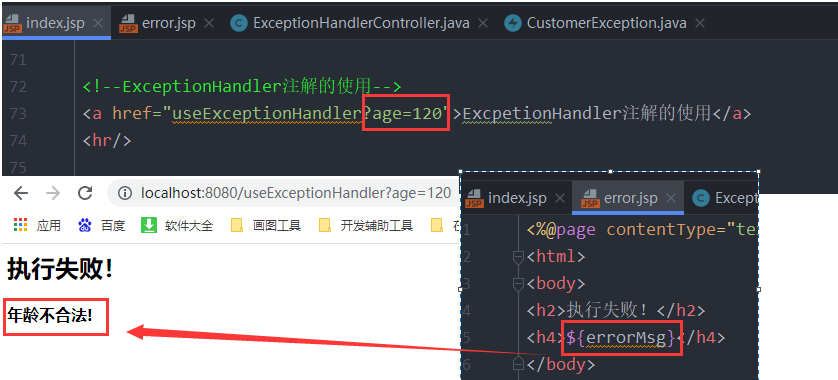Click JSP file icon on top error.jsp tab

point(128,24)
